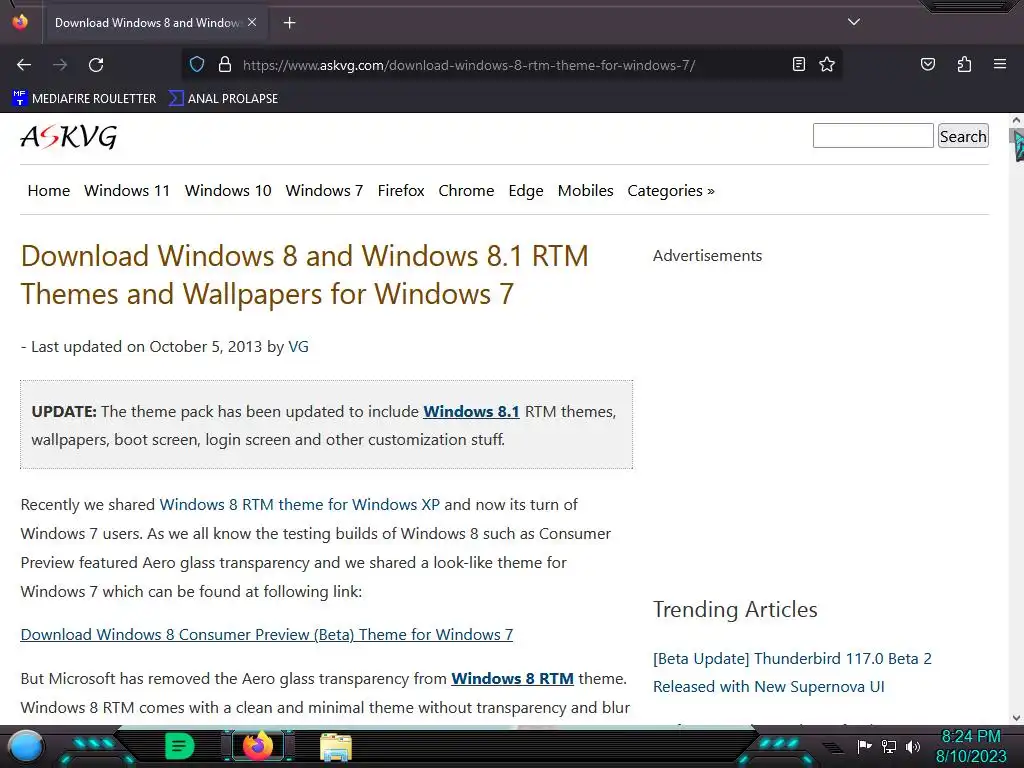The image size is (1024, 768).
Task: Open the Edge category menu item
Action: click(x=526, y=191)
